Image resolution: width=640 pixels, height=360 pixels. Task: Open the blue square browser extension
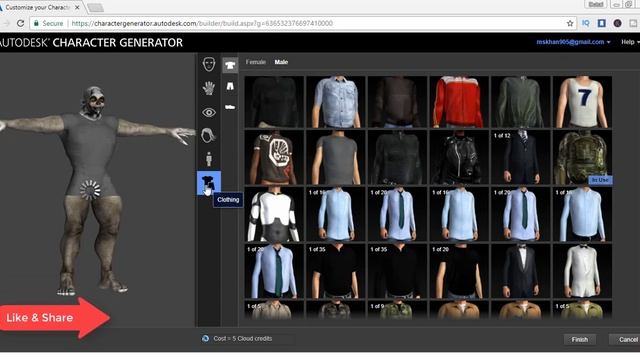pos(602,23)
